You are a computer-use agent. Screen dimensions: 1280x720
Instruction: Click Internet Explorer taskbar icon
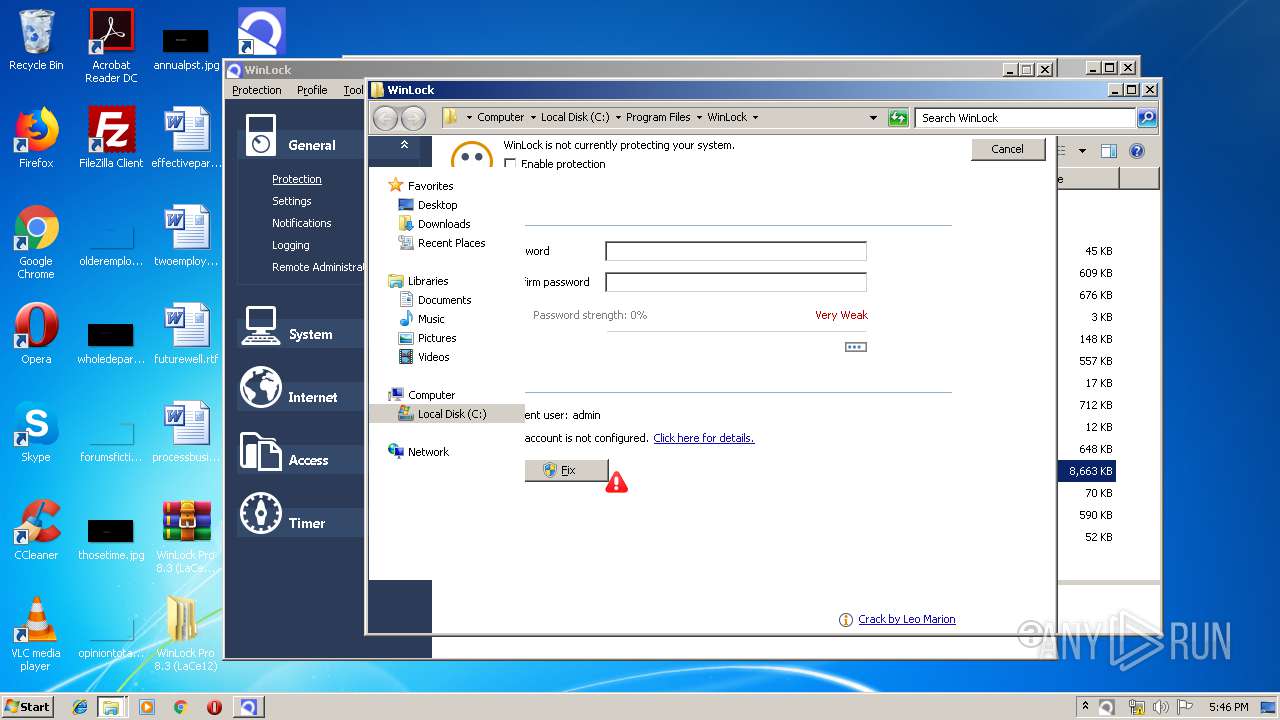tap(80, 707)
